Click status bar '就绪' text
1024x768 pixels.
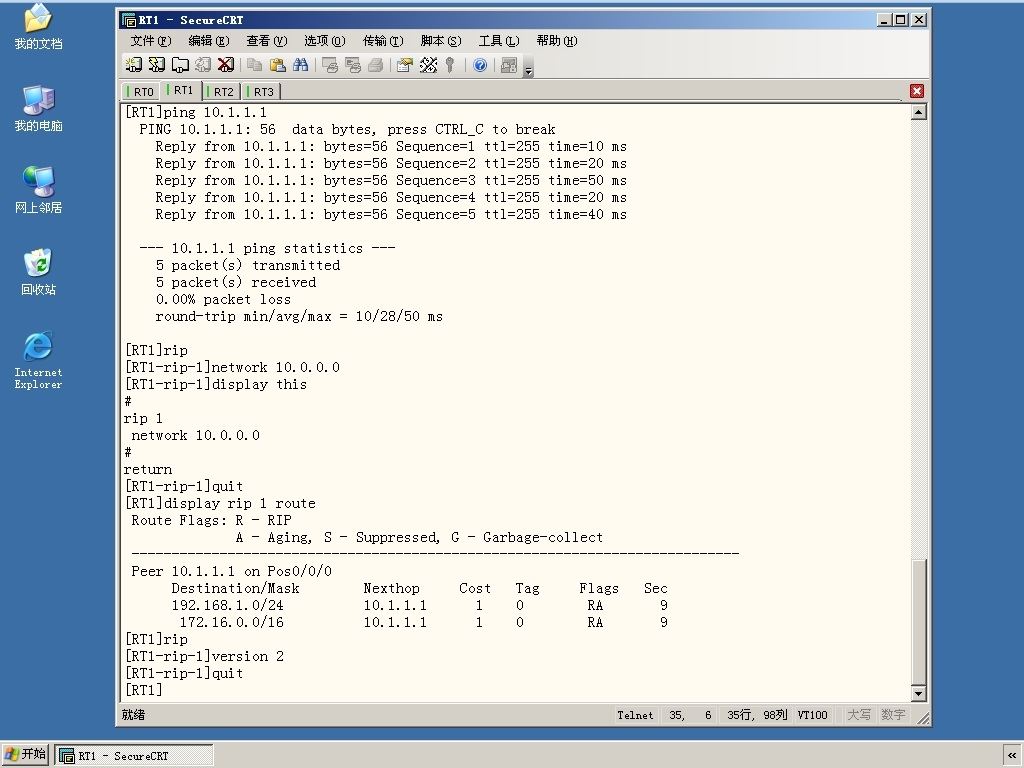pyautogui.click(x=133, y=715)
